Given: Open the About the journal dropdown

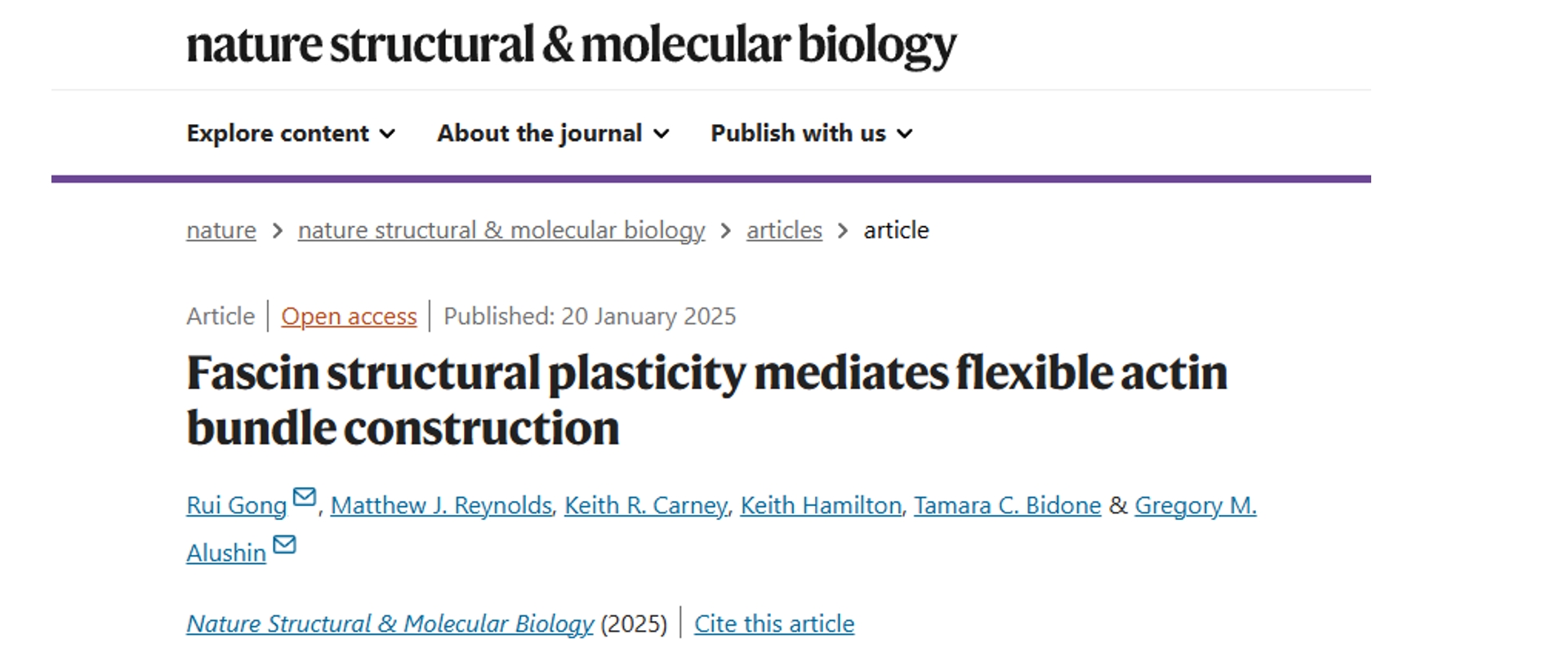Looking at the screenshot, I should [x=553, y=133].
